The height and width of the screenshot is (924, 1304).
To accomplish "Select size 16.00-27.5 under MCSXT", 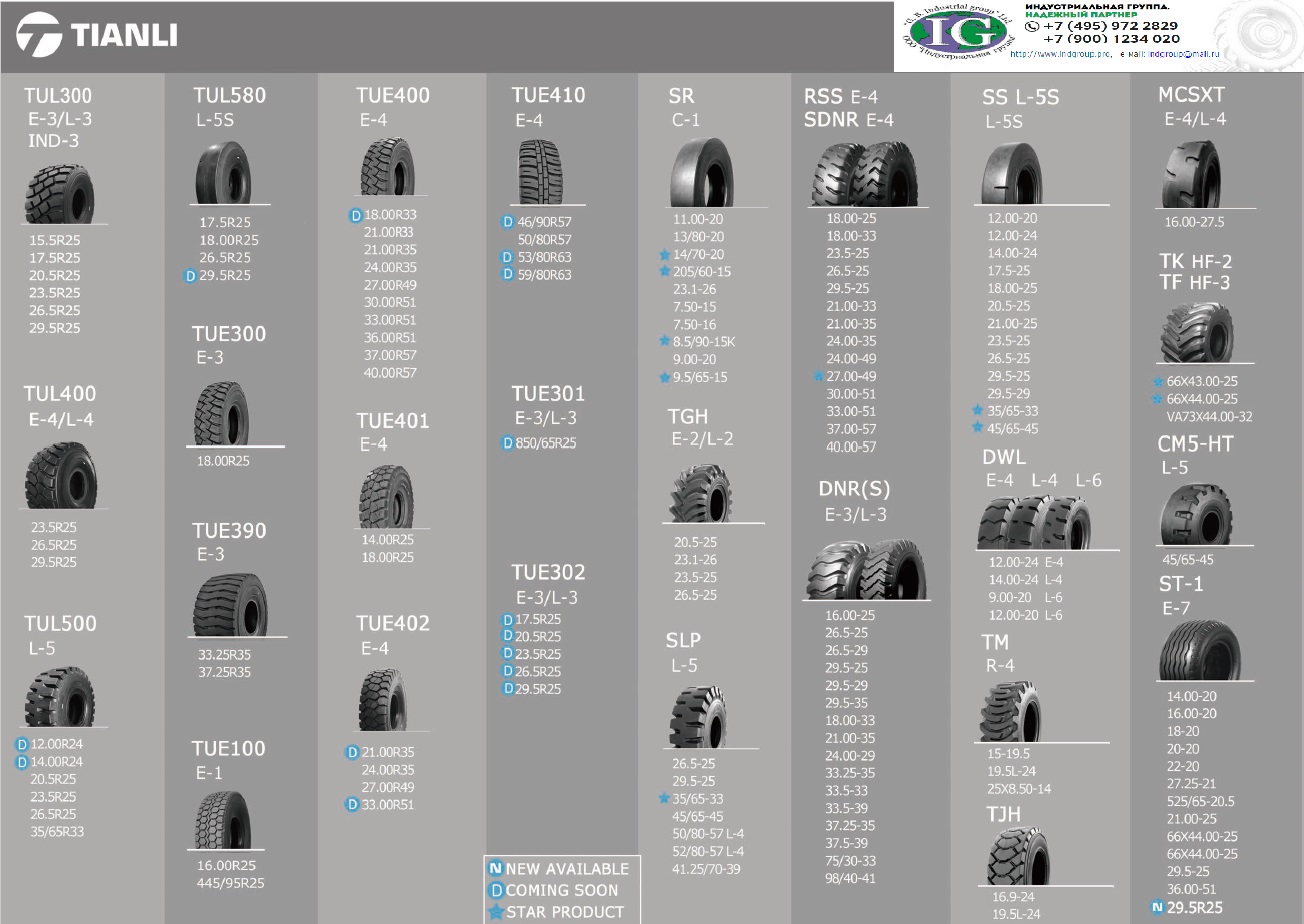I will [1194, 222].
